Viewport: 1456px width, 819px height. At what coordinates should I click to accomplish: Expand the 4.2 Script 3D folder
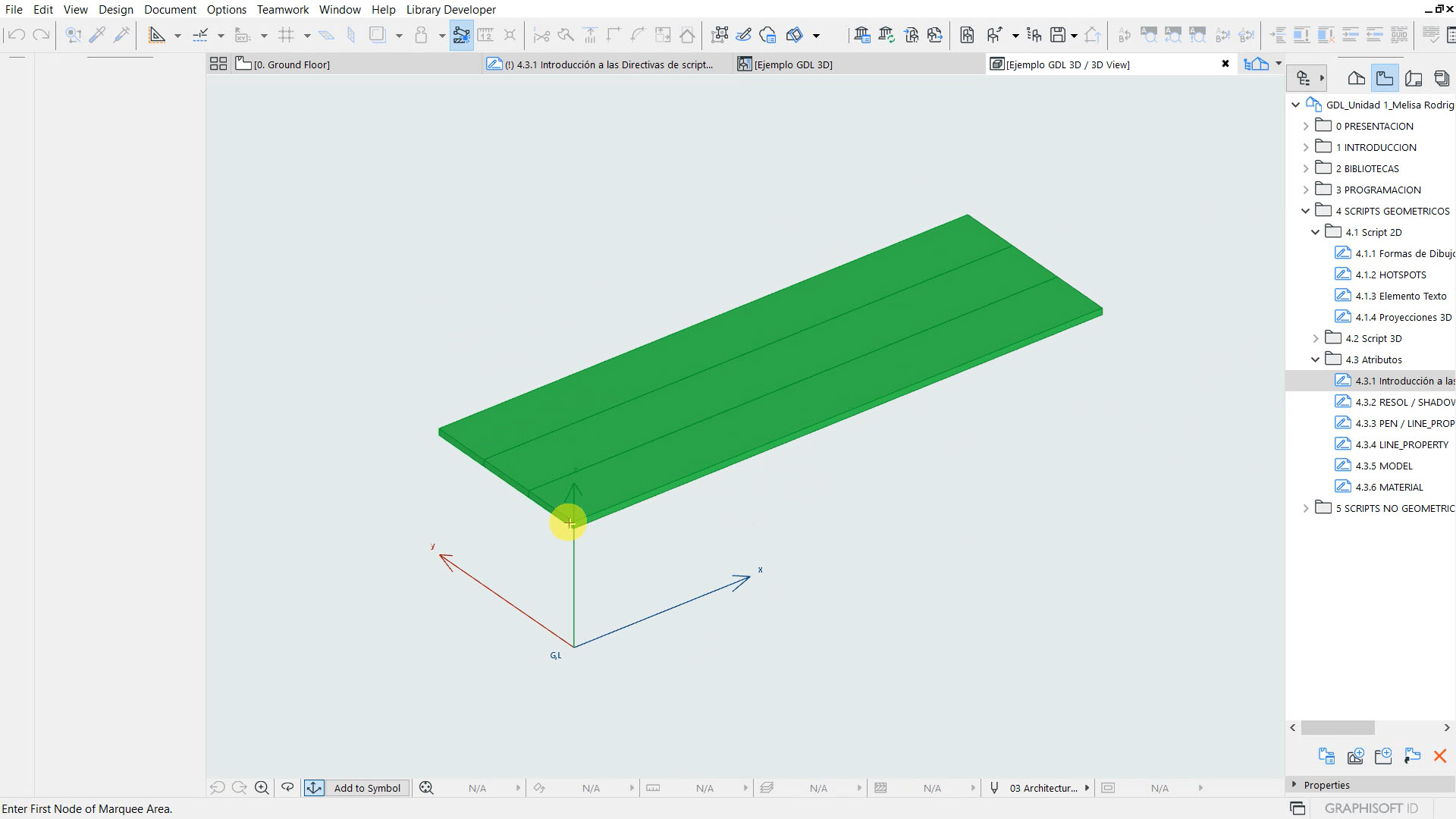point(1316,339)
